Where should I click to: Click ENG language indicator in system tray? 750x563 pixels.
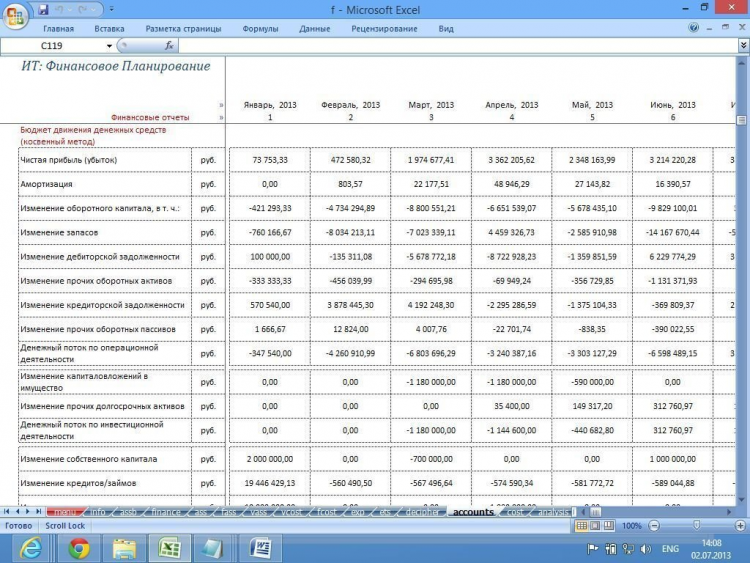pos(670,549)
